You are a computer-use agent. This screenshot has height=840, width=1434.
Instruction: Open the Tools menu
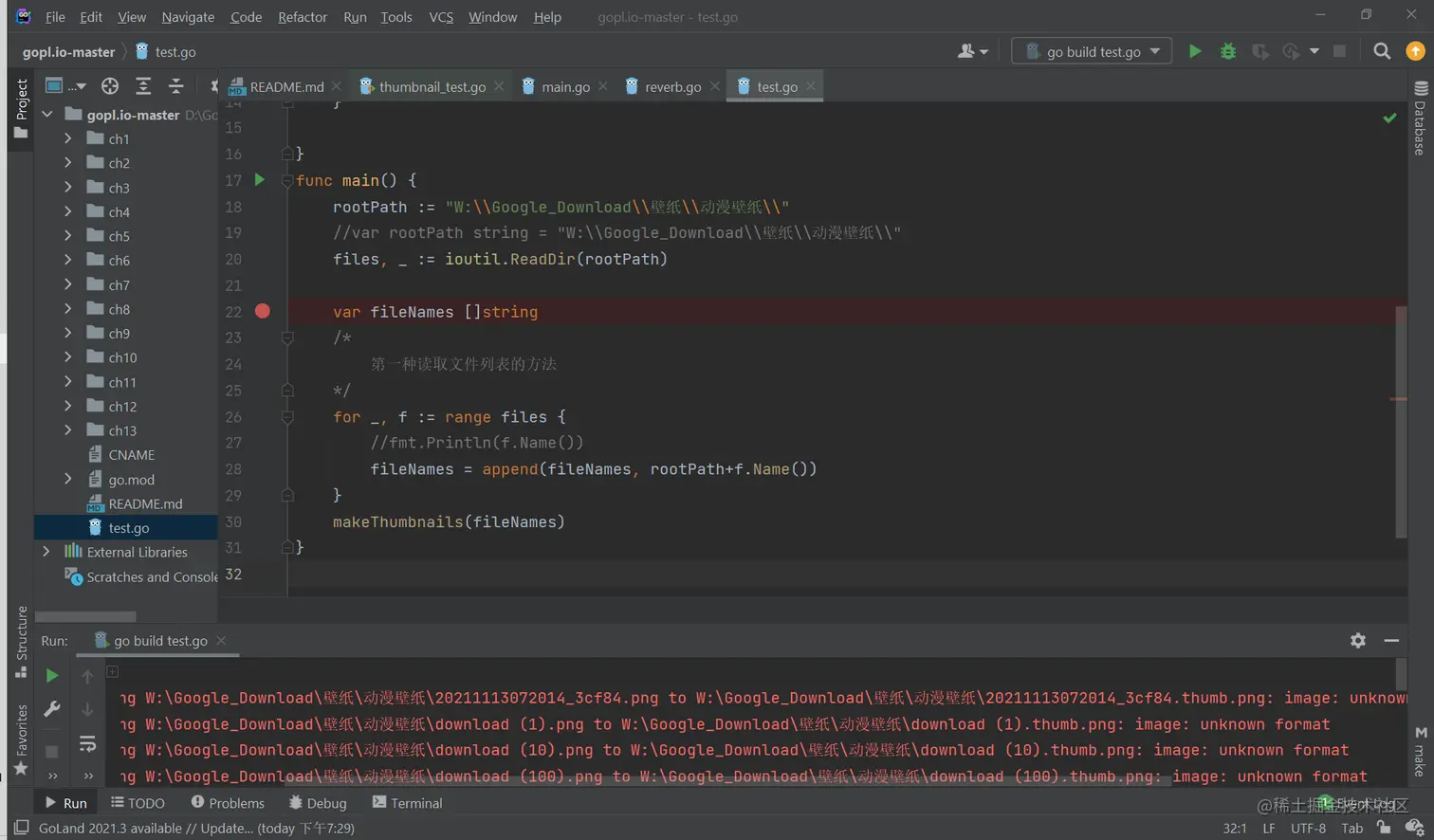[x=396, y=17]
